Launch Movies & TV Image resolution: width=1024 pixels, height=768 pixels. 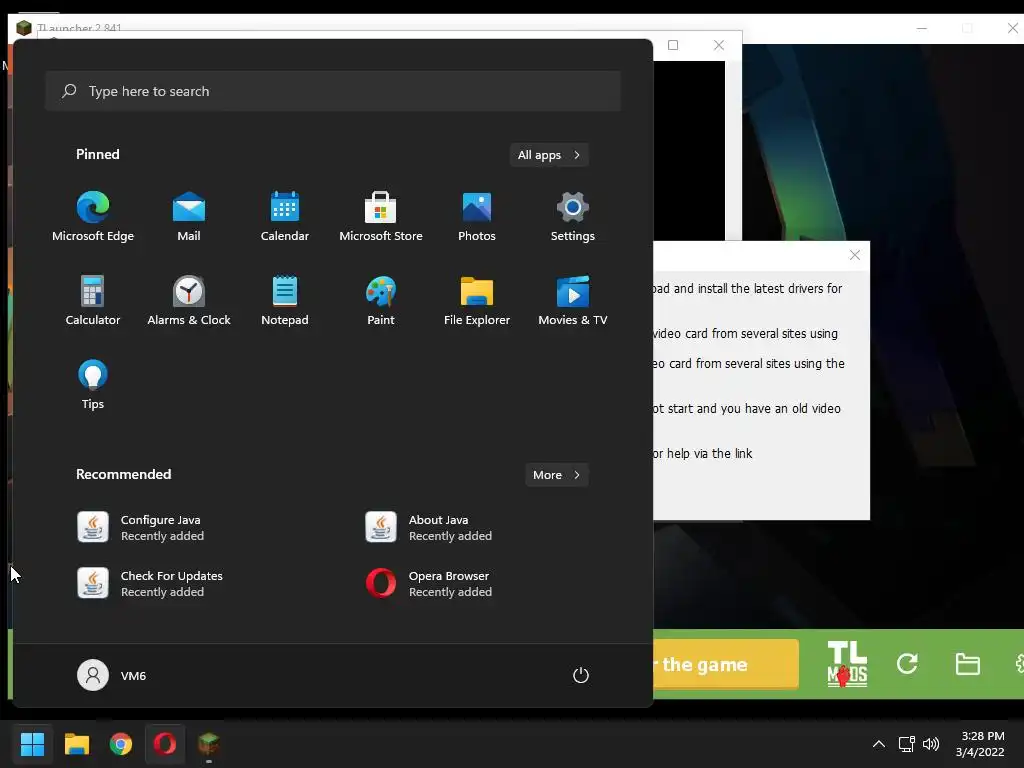(x=573, y=300)
